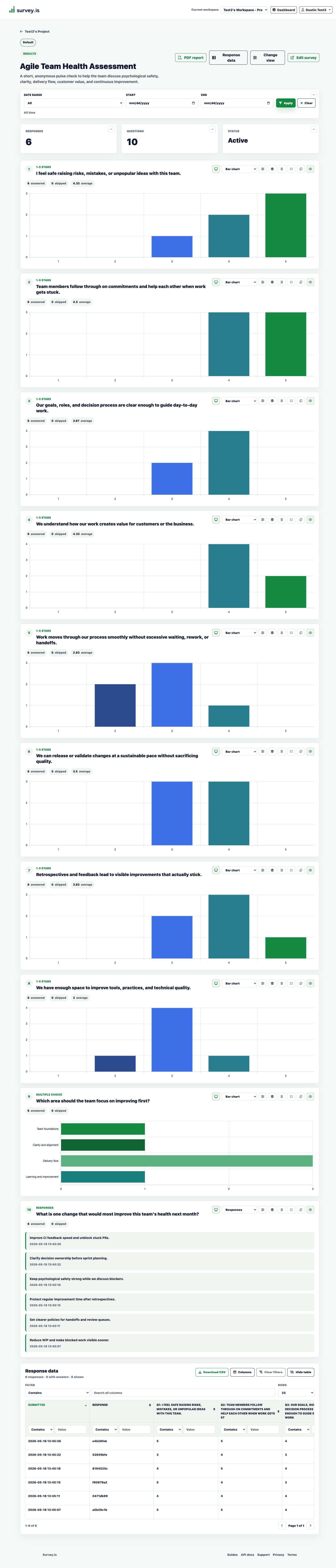Collapse question 1 card with minimize icon
The height and width of the screenshot is (1568, 336).
click(x=292, y=169)
